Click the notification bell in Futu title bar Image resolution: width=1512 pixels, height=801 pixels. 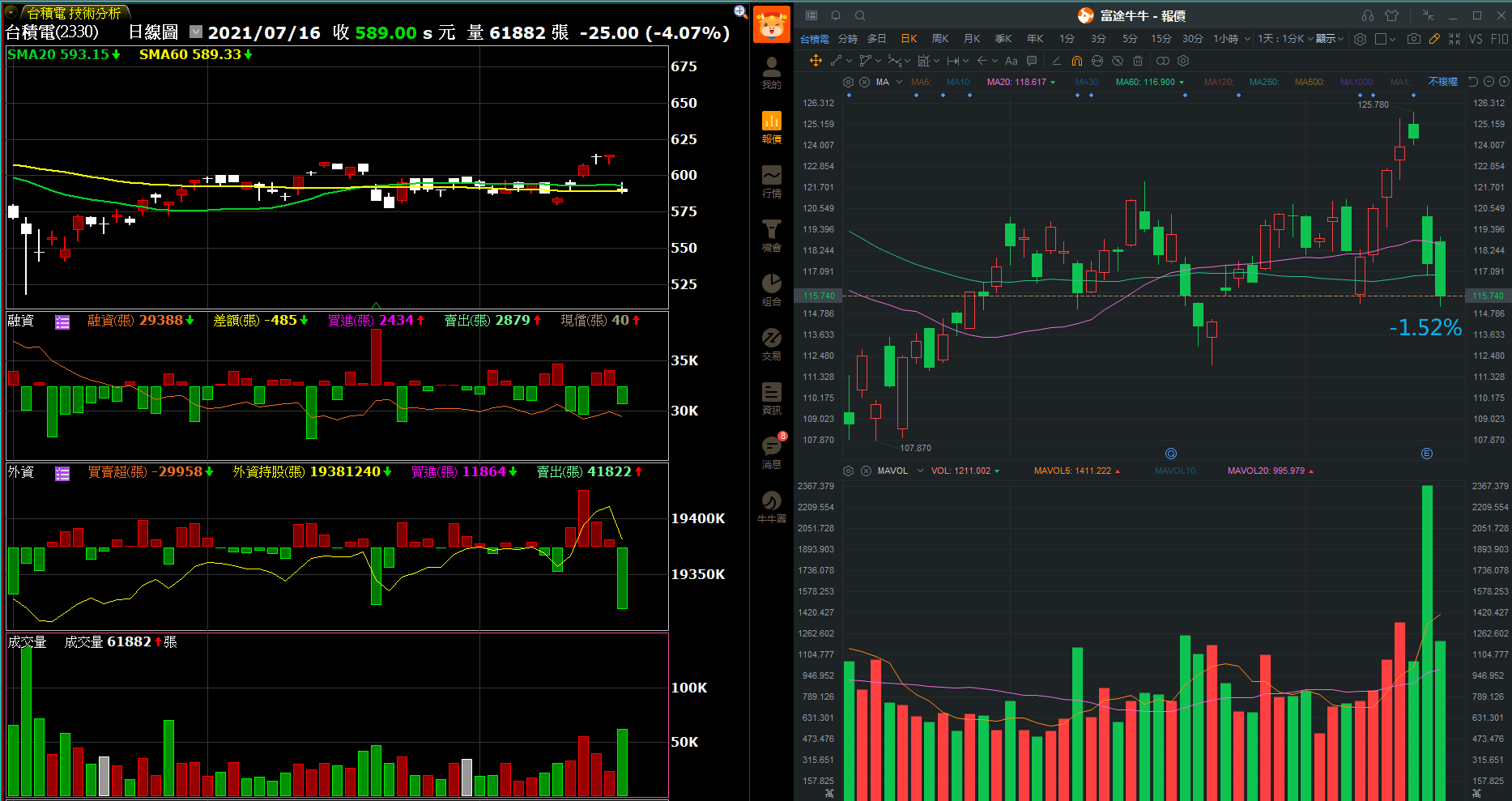[836, 15]
